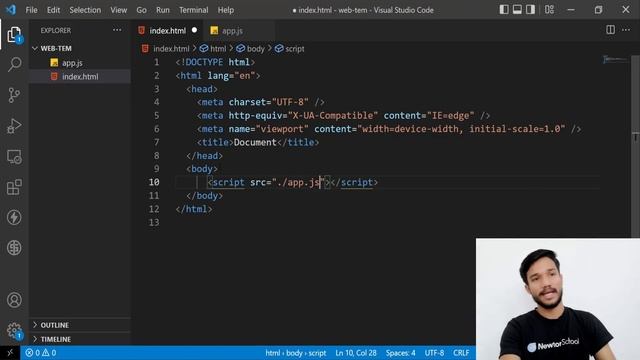Open the Accounts icon
The width and height of the screenshot is (640, 360).
tap(14, 300)
